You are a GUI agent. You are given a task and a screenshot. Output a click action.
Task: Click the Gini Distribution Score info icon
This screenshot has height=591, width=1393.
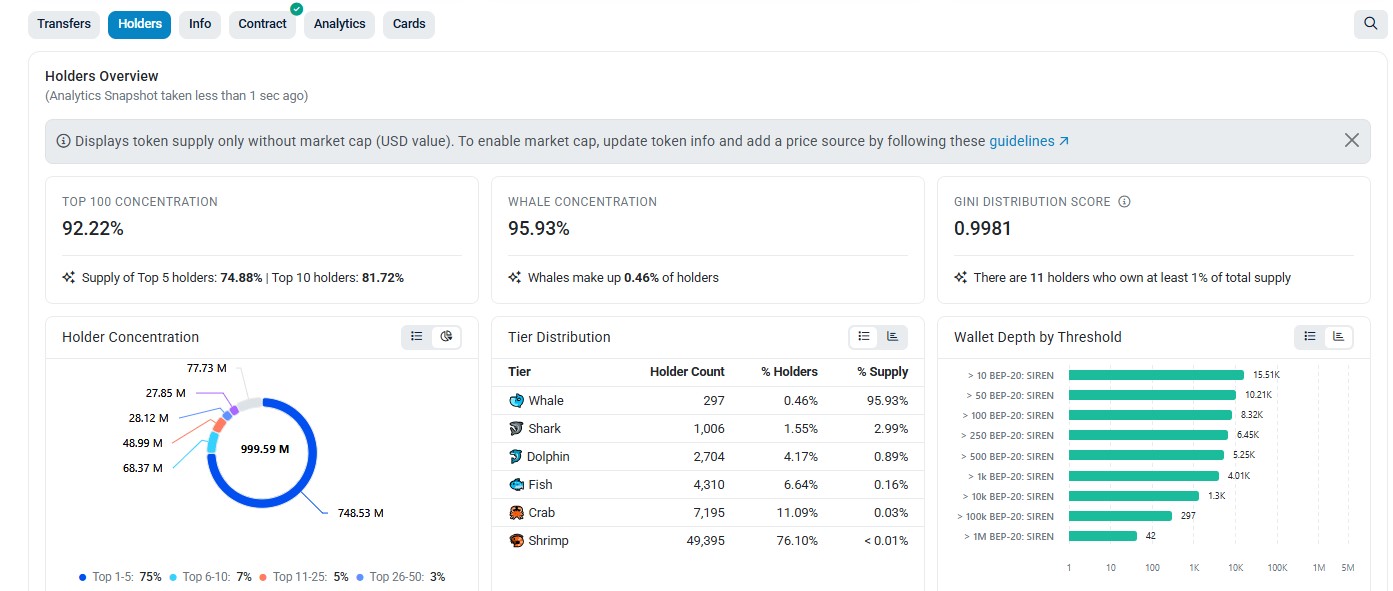click(1124, 202)
